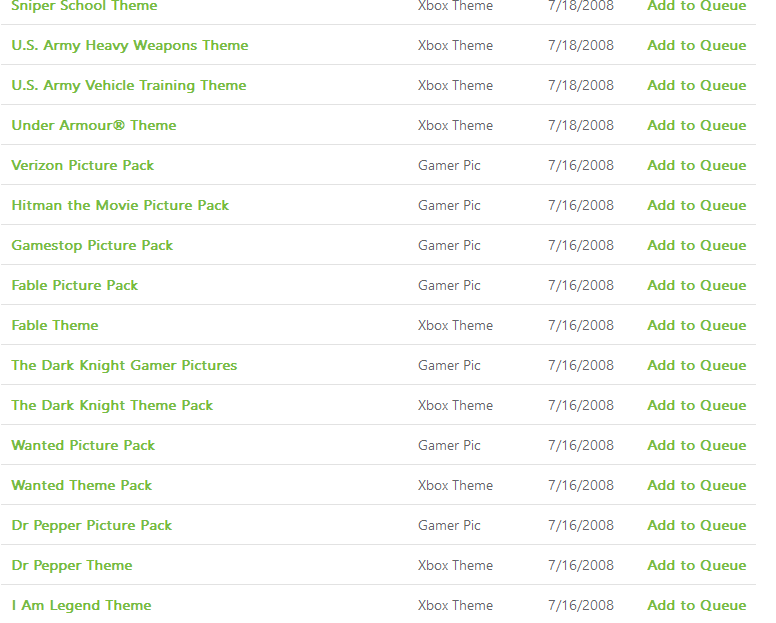The width and height of the screenshot is (776, 623).
Task: Select 7/16/2008 date in Verizon Picture Pack row
Action: (x=581, y=165)
